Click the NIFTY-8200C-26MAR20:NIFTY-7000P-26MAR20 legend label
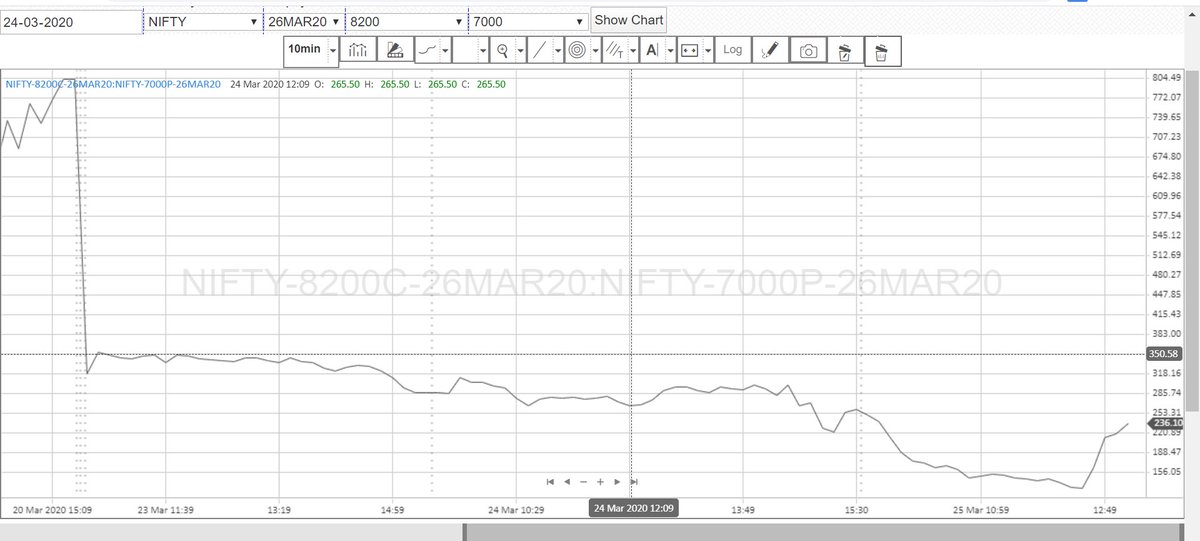 click(x=113, y=84)
